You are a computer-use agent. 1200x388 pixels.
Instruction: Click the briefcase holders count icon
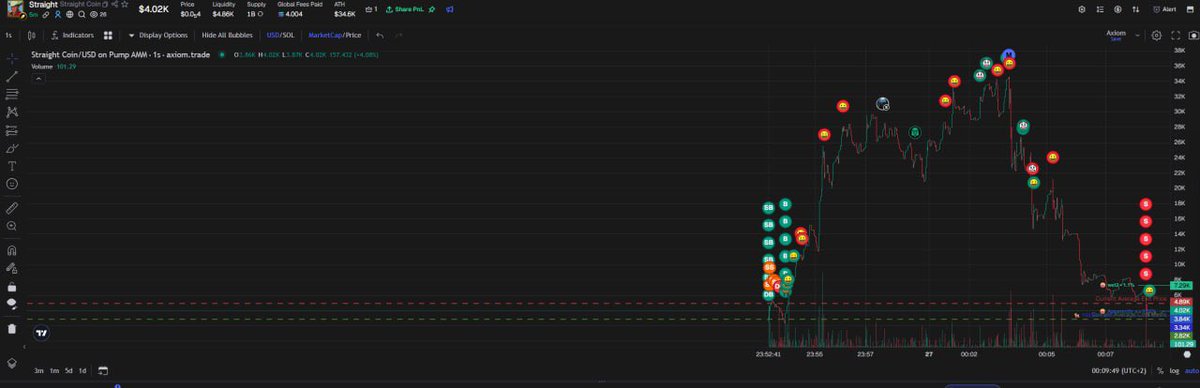[371, 9]
